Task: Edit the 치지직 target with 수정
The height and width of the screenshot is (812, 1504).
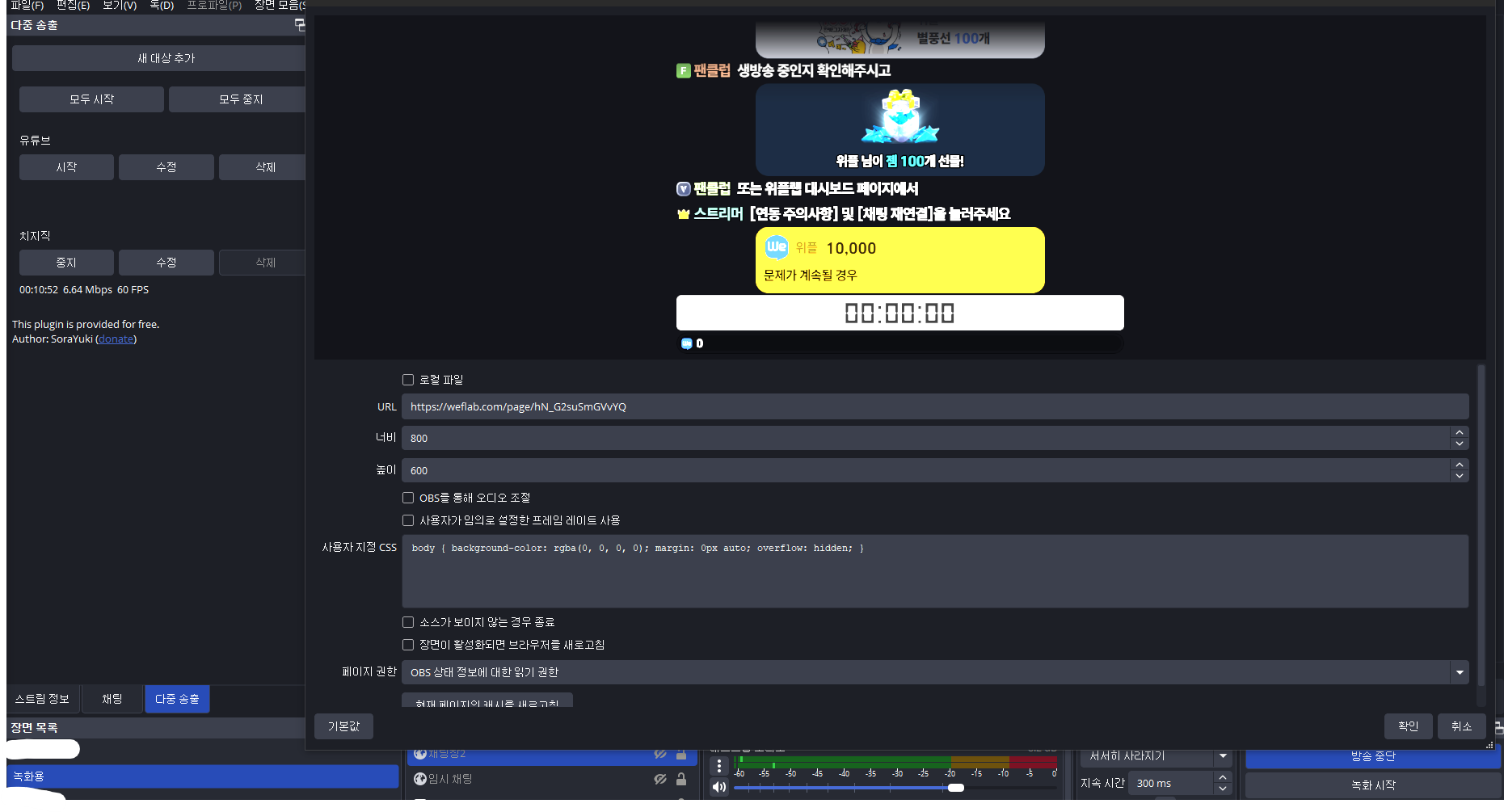Action: pyautogui.click(x=166, y=263)
